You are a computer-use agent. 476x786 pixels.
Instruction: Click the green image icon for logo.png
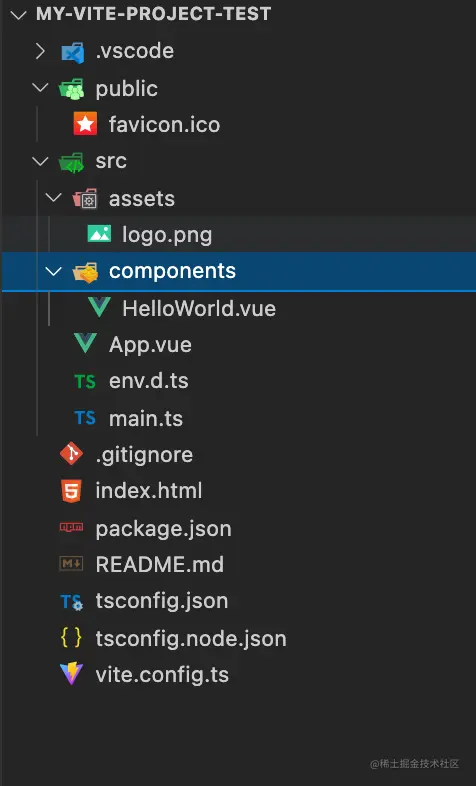pos(99,234)
